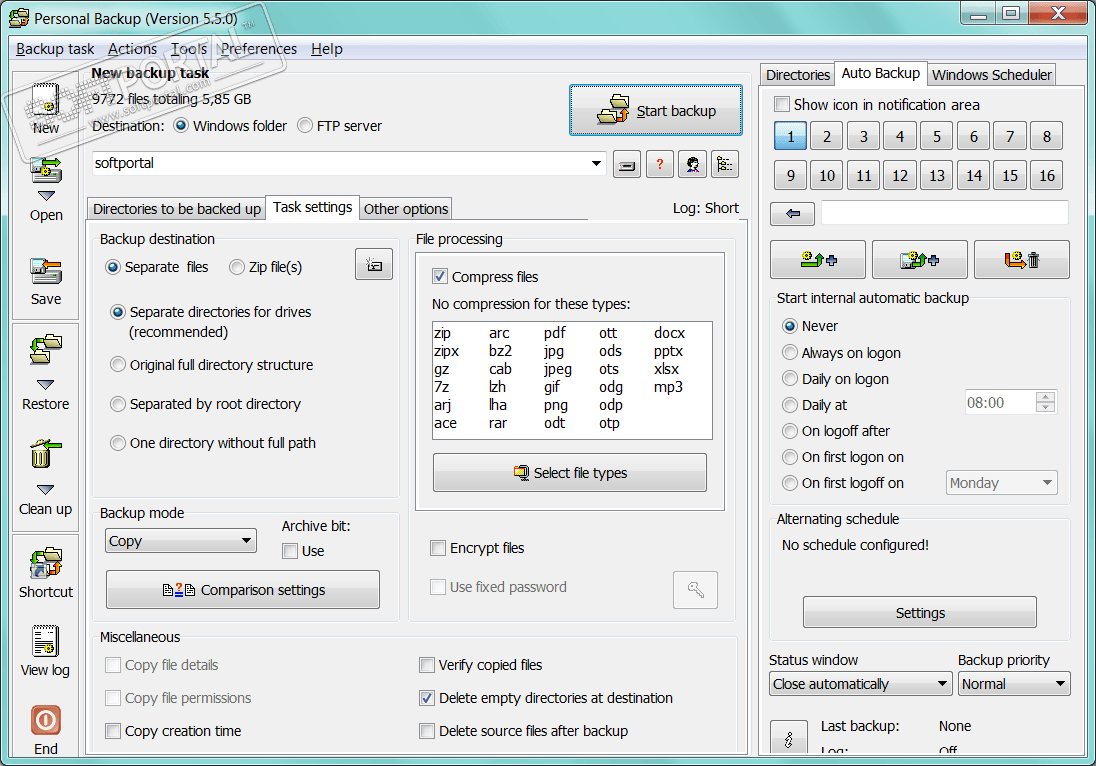Click the Save task icon
The width and height of the screenshot is (1096, 766).
[x=46, y=271]
